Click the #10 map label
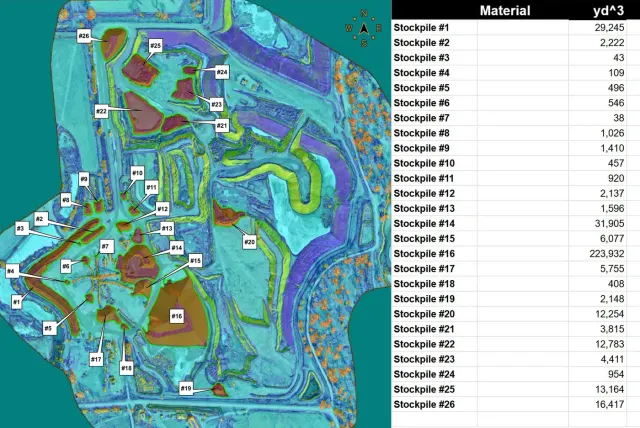This screenshot has width=640, height=428. tap(138, 173)
